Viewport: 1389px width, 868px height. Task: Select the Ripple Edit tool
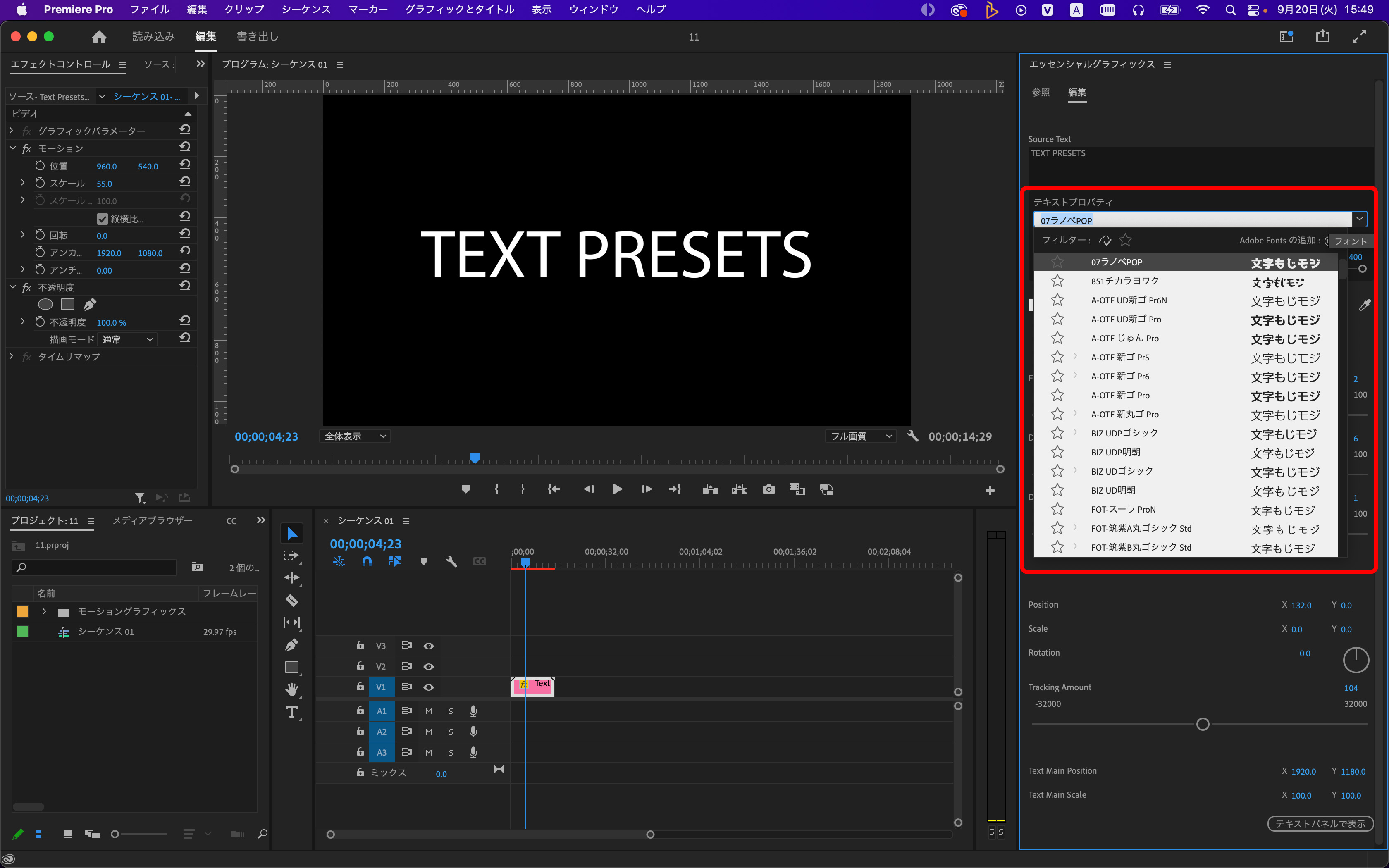[x=291, y=577]
